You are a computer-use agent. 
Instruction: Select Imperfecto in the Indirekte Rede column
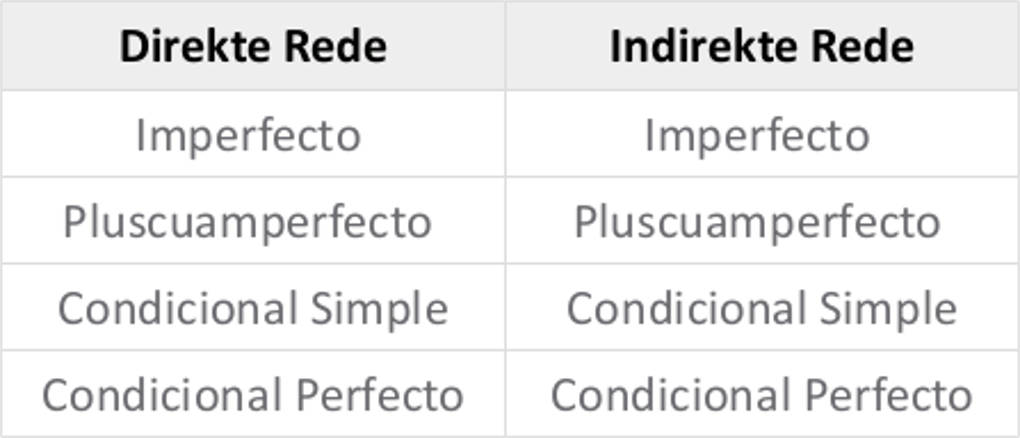[x=757, y=135]
